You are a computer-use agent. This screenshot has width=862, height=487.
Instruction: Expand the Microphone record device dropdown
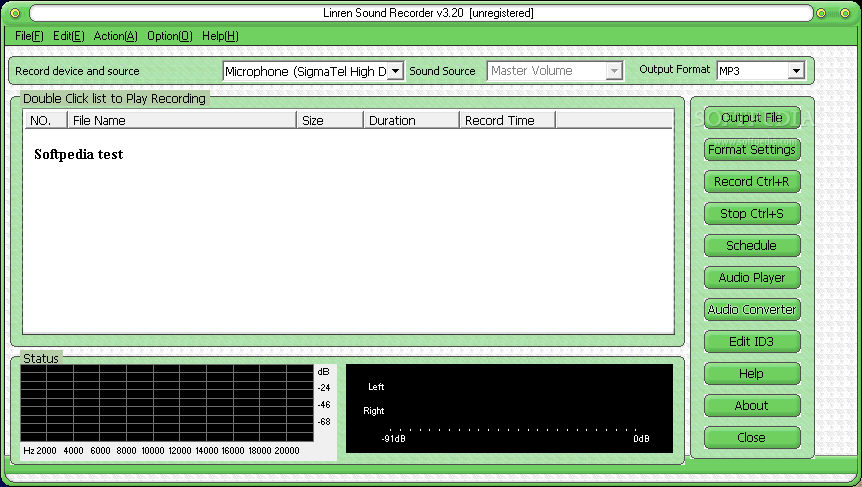coord(395,71)
